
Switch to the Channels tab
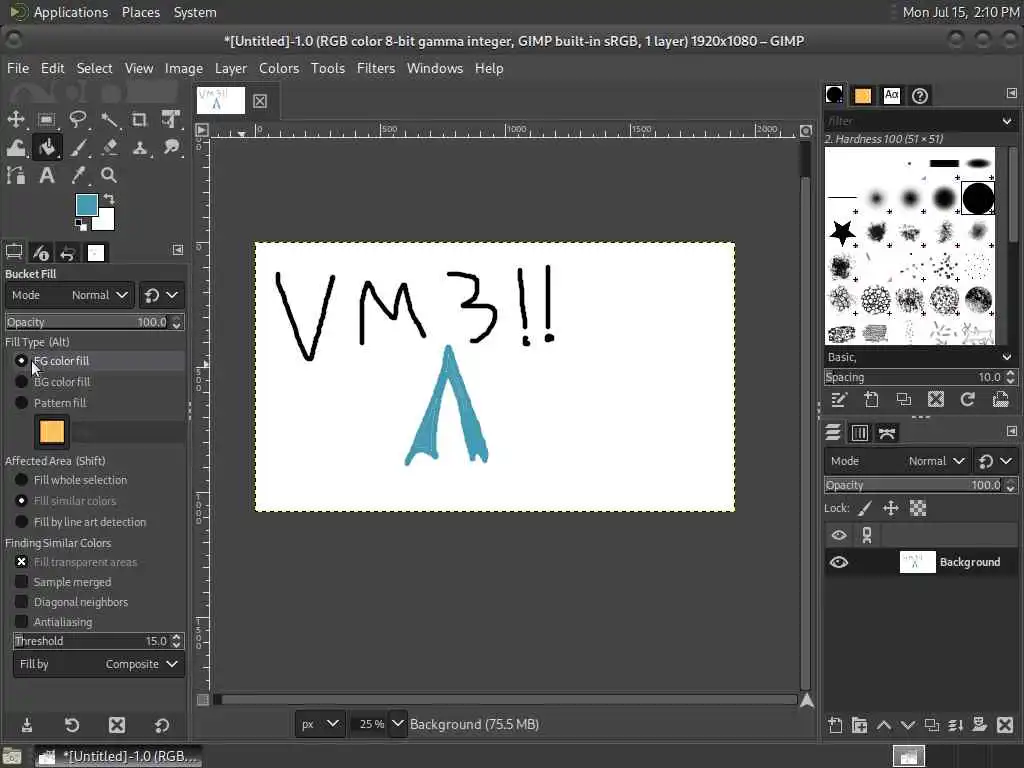point(859,432)
